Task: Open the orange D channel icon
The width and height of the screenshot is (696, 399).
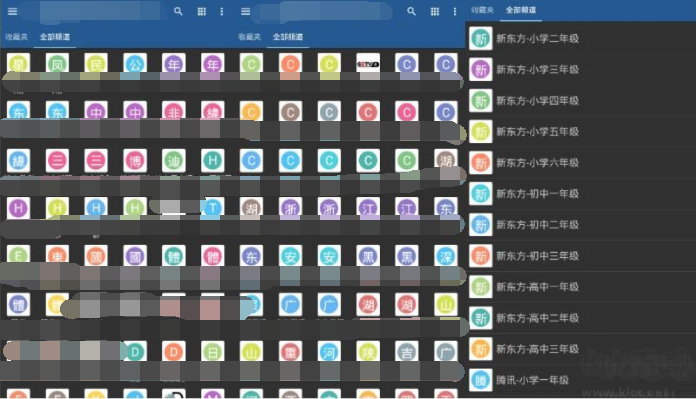Action: pyautogui.click(x=174, y=352)
